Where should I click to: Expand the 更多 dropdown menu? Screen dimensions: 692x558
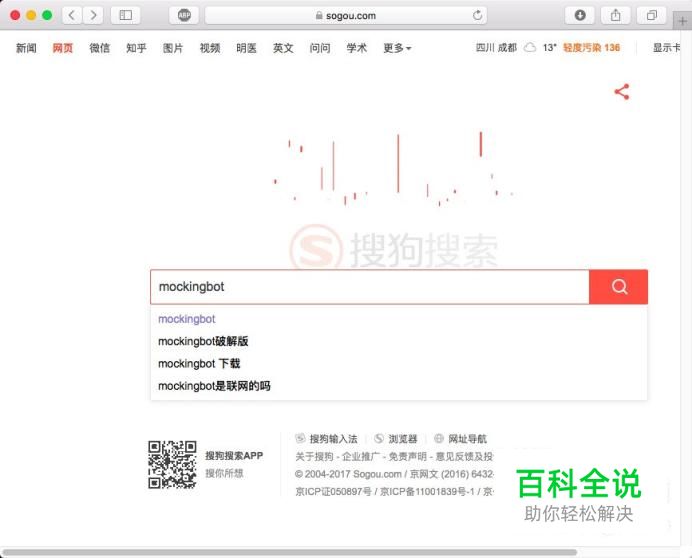click(397, 48)
